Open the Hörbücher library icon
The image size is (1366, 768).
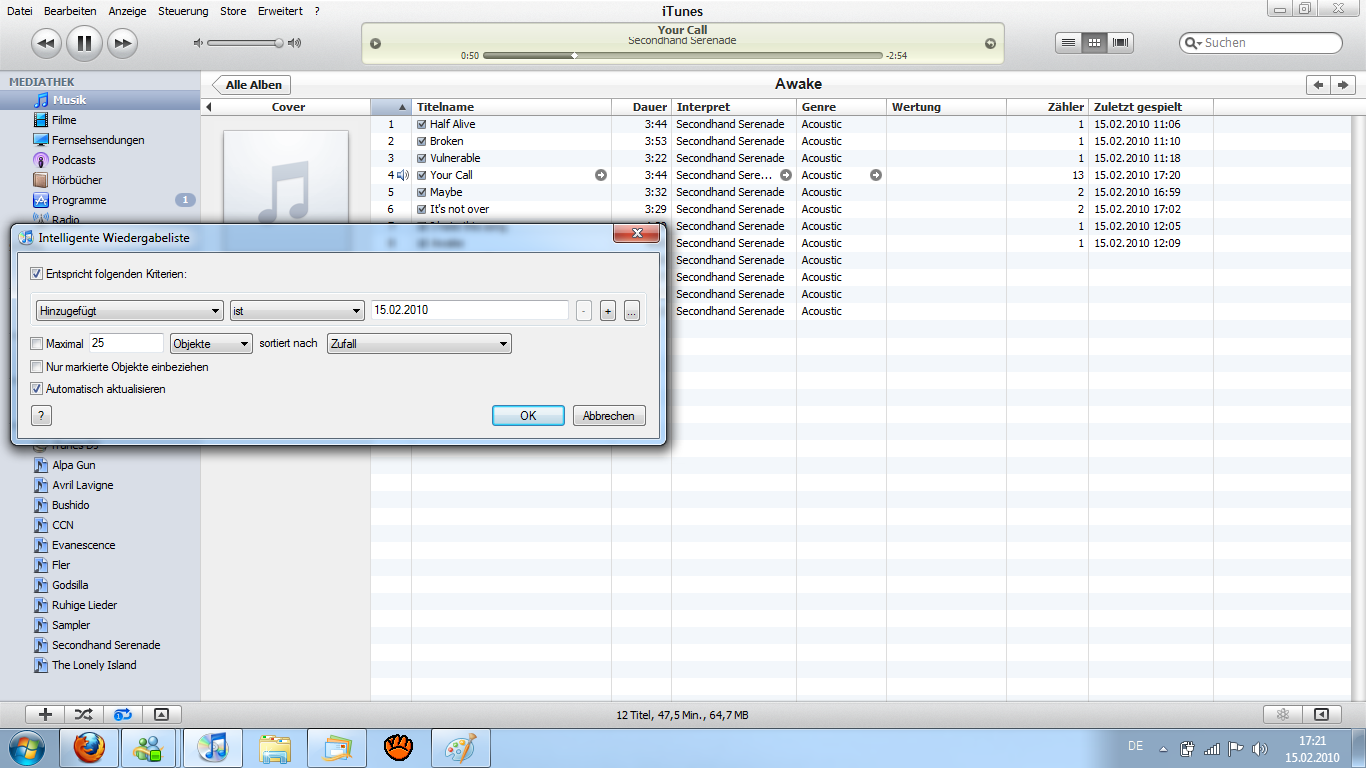point(41,180)
